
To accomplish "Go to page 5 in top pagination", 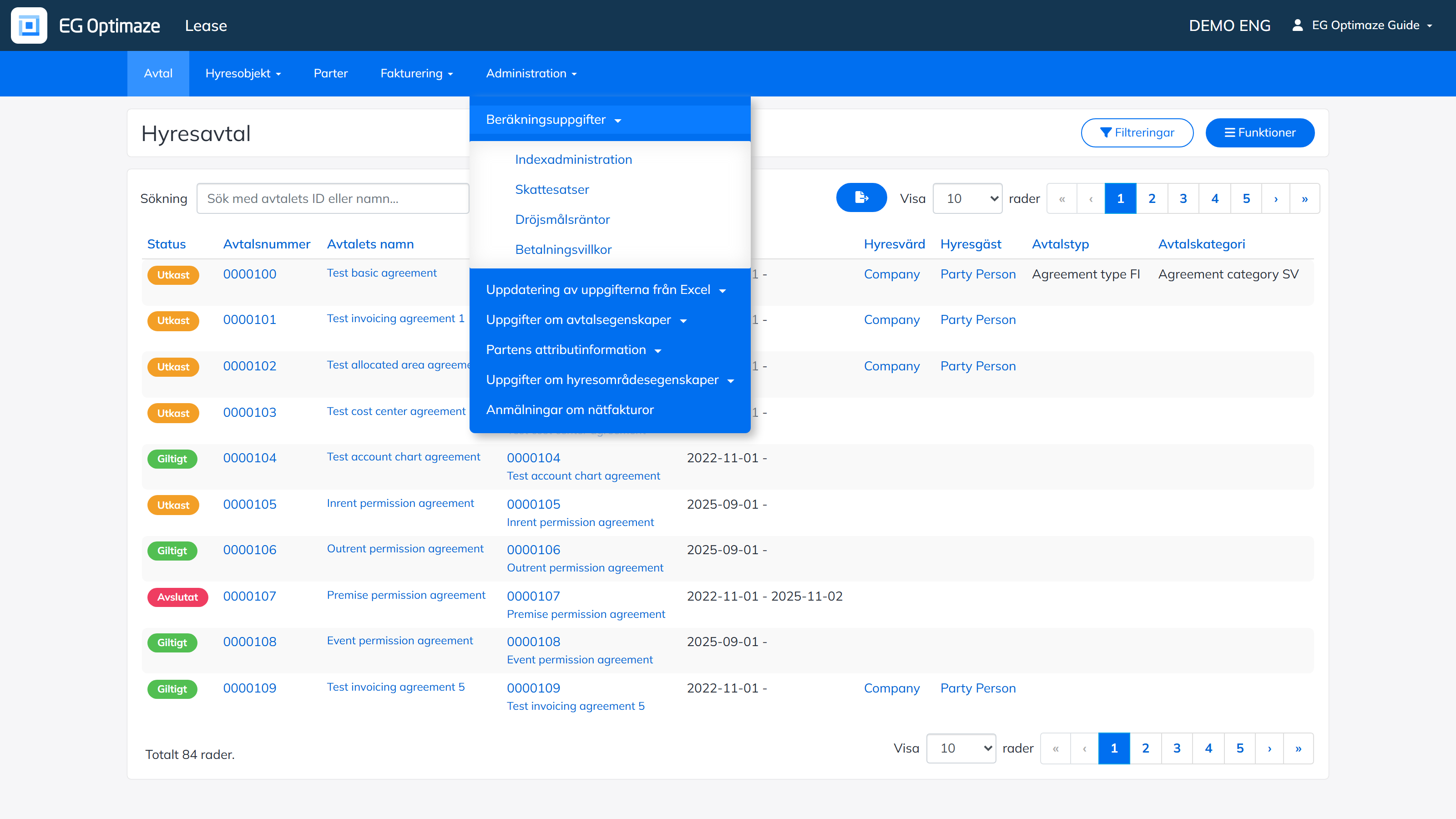I will point(1246,198).
